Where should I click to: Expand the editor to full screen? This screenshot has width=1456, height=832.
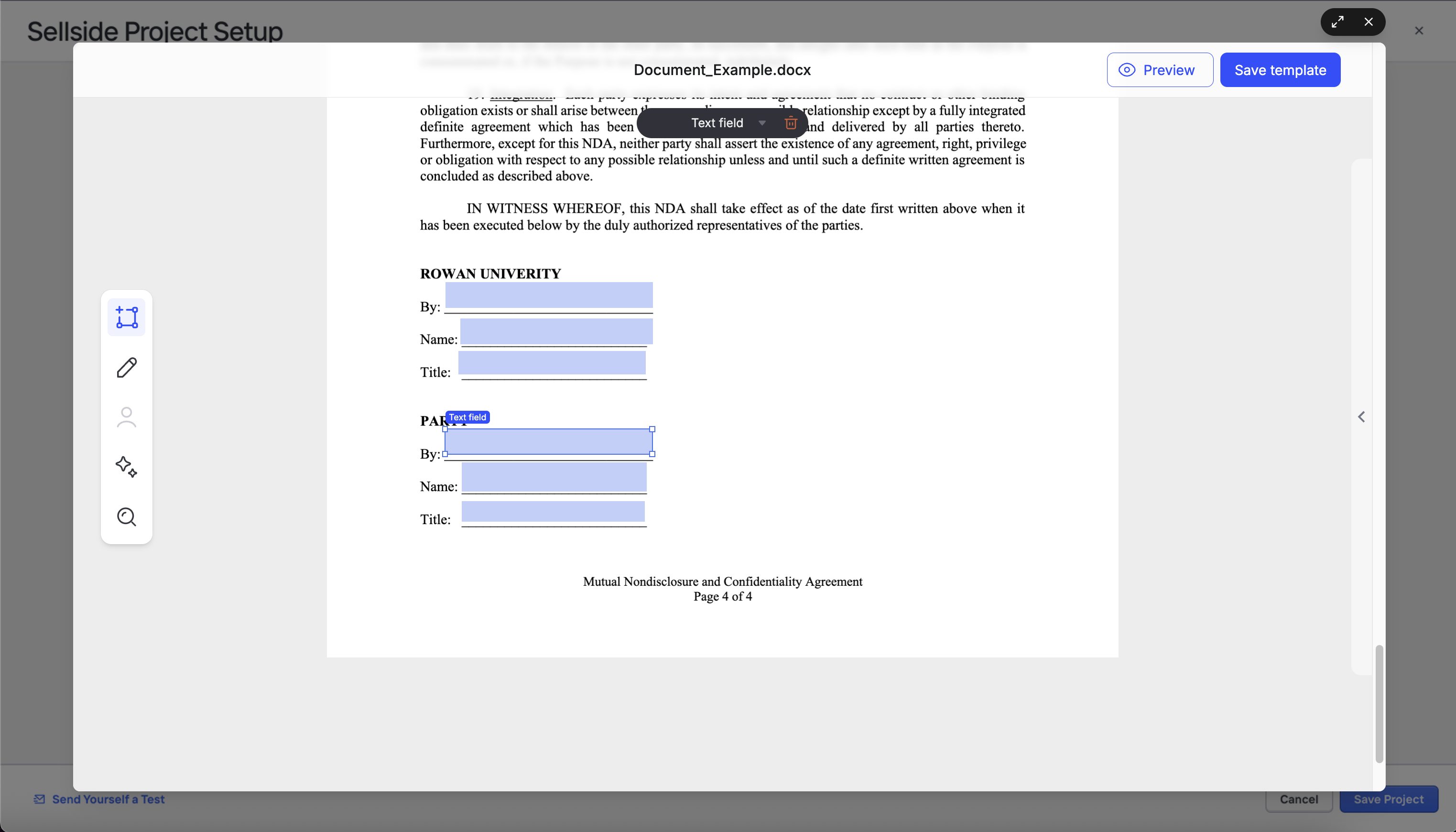coord(1337,22)
